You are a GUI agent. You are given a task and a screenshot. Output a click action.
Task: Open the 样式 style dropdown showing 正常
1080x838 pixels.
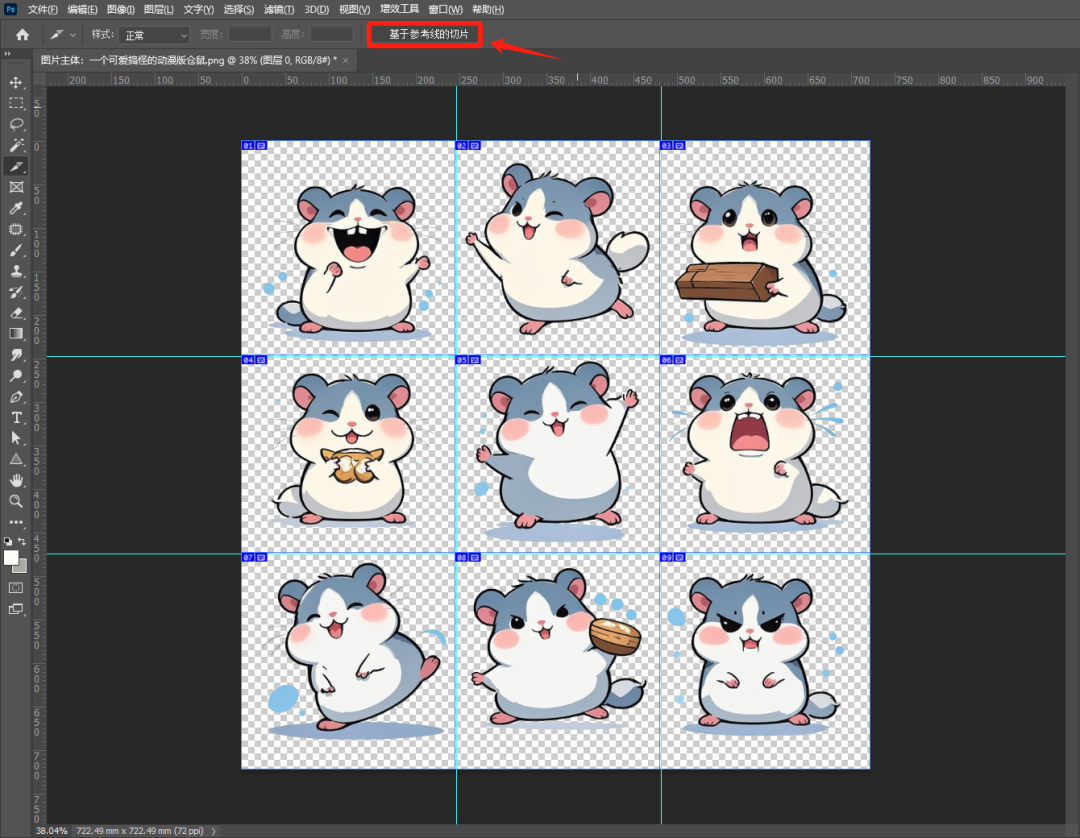[154, 34]
